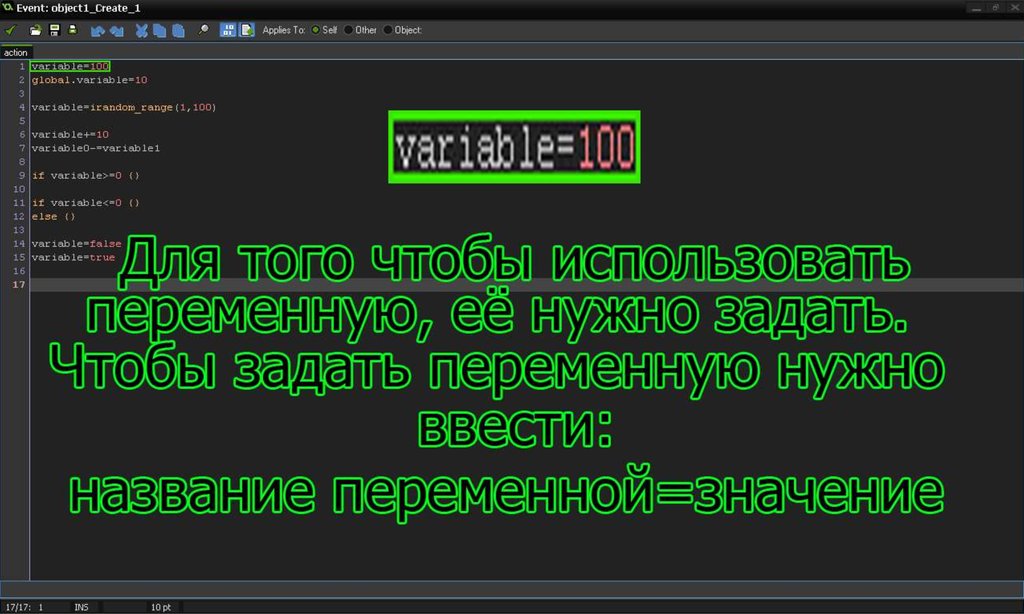1024x614 pixels.
Task: Open the load code from file icon
Action: (x=36, y=30)
